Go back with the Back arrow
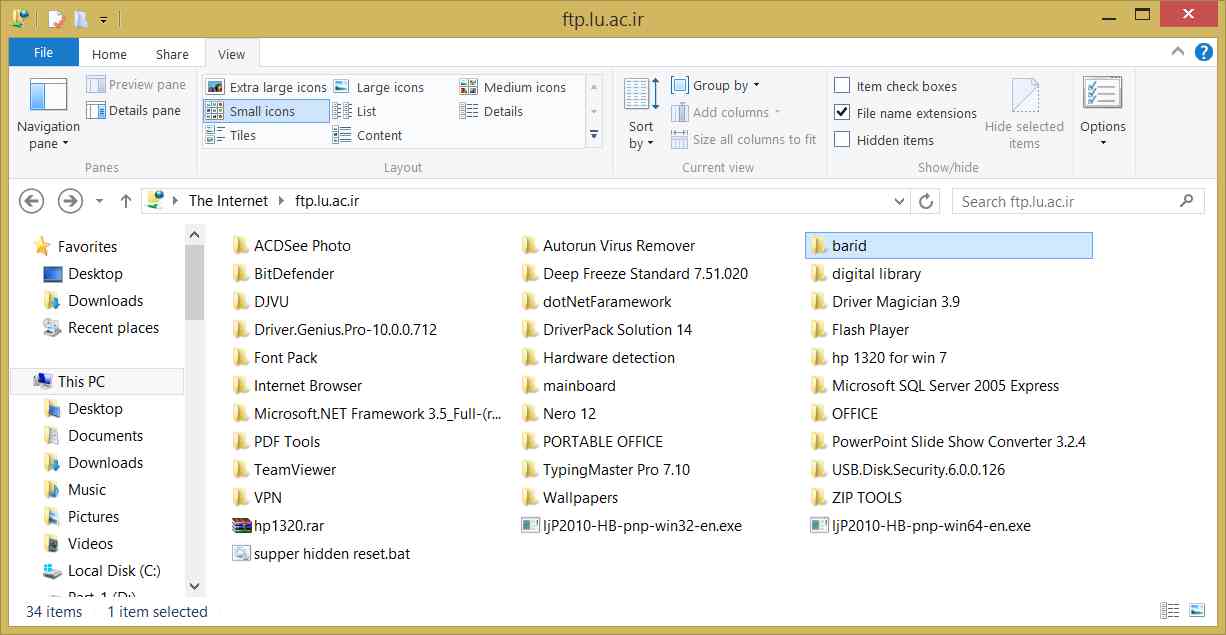The width and height of the screenshot is (1226, 635). (32, 201)
